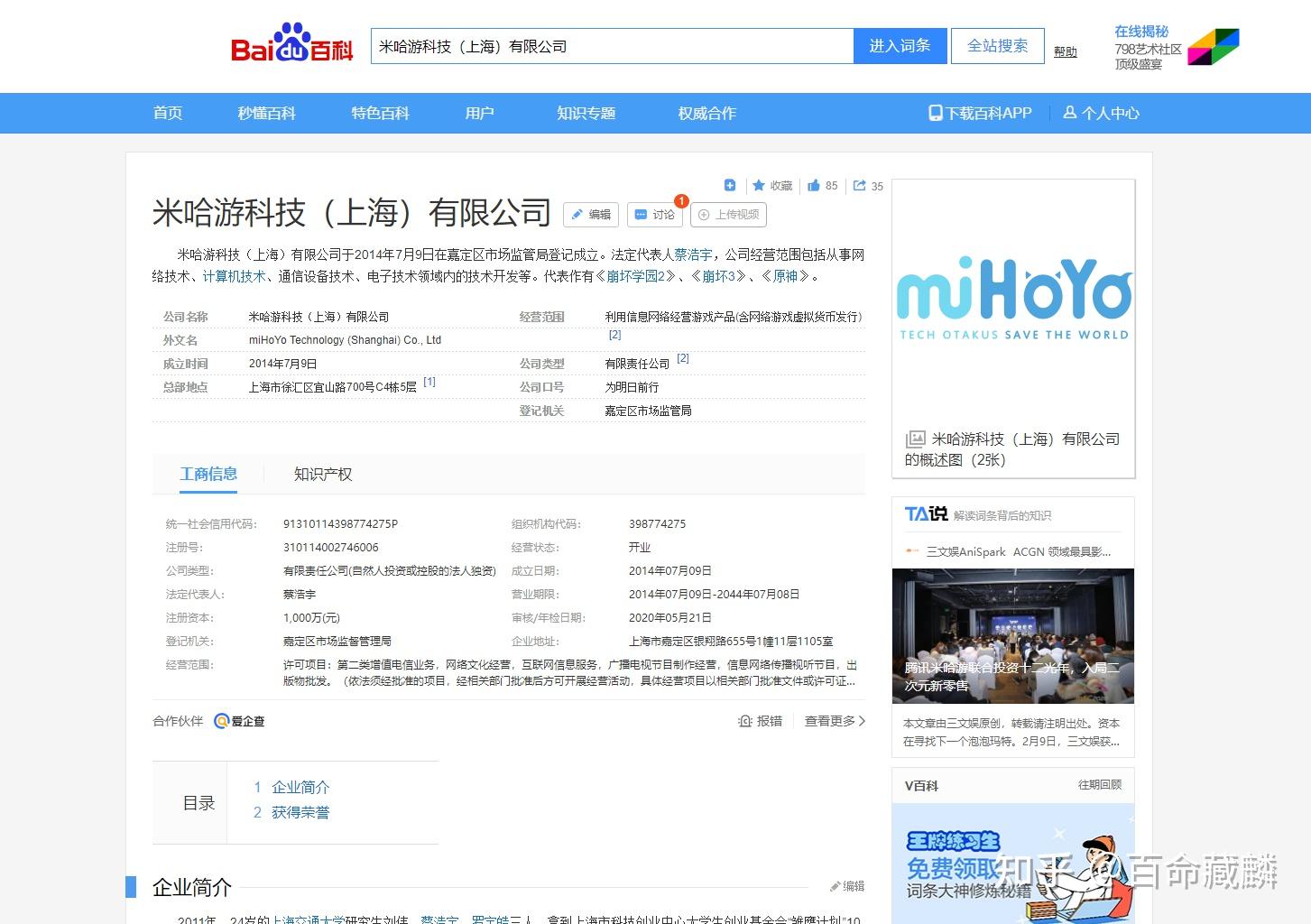Image resolution: width=1311 pixels, height=924 pixels.
Task: Click the 编辑 edit button
Action: coord(591,215)
